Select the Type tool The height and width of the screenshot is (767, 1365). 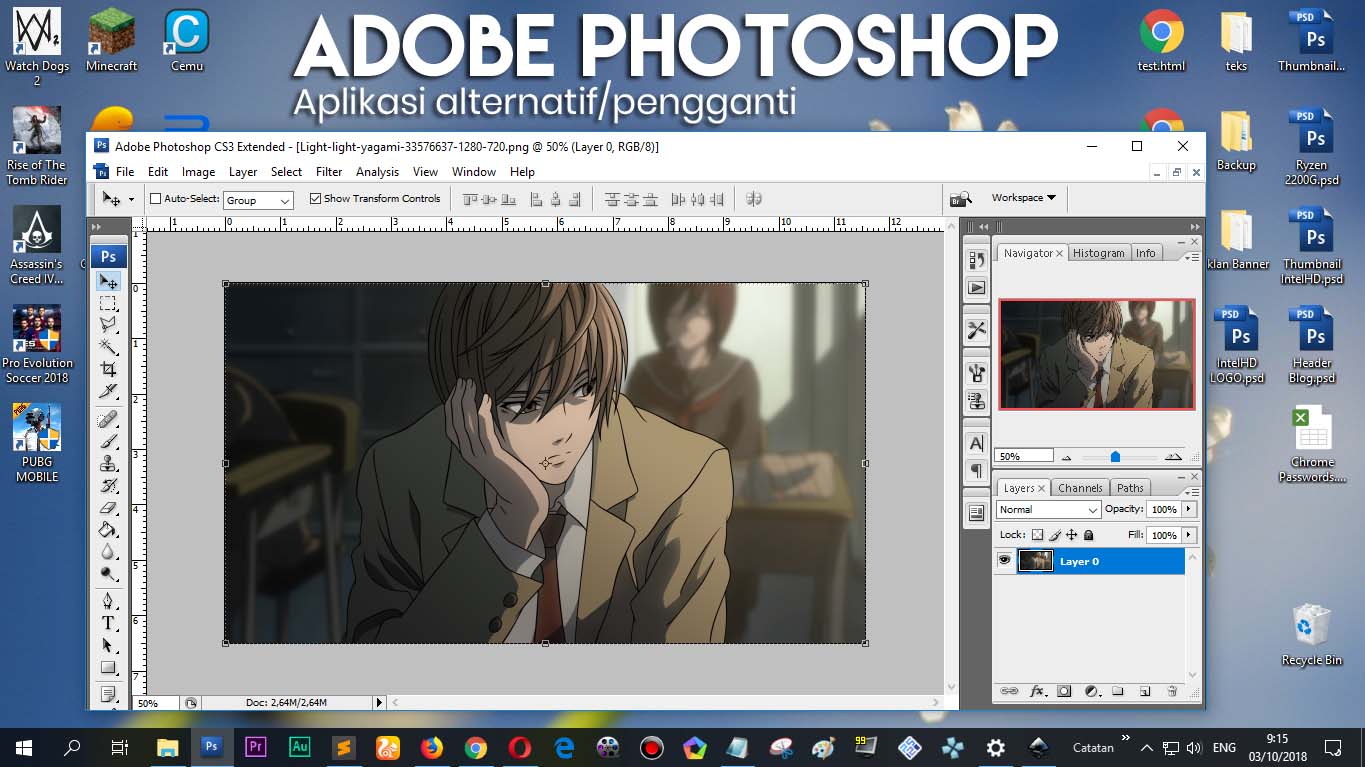(x=109, y=623)
